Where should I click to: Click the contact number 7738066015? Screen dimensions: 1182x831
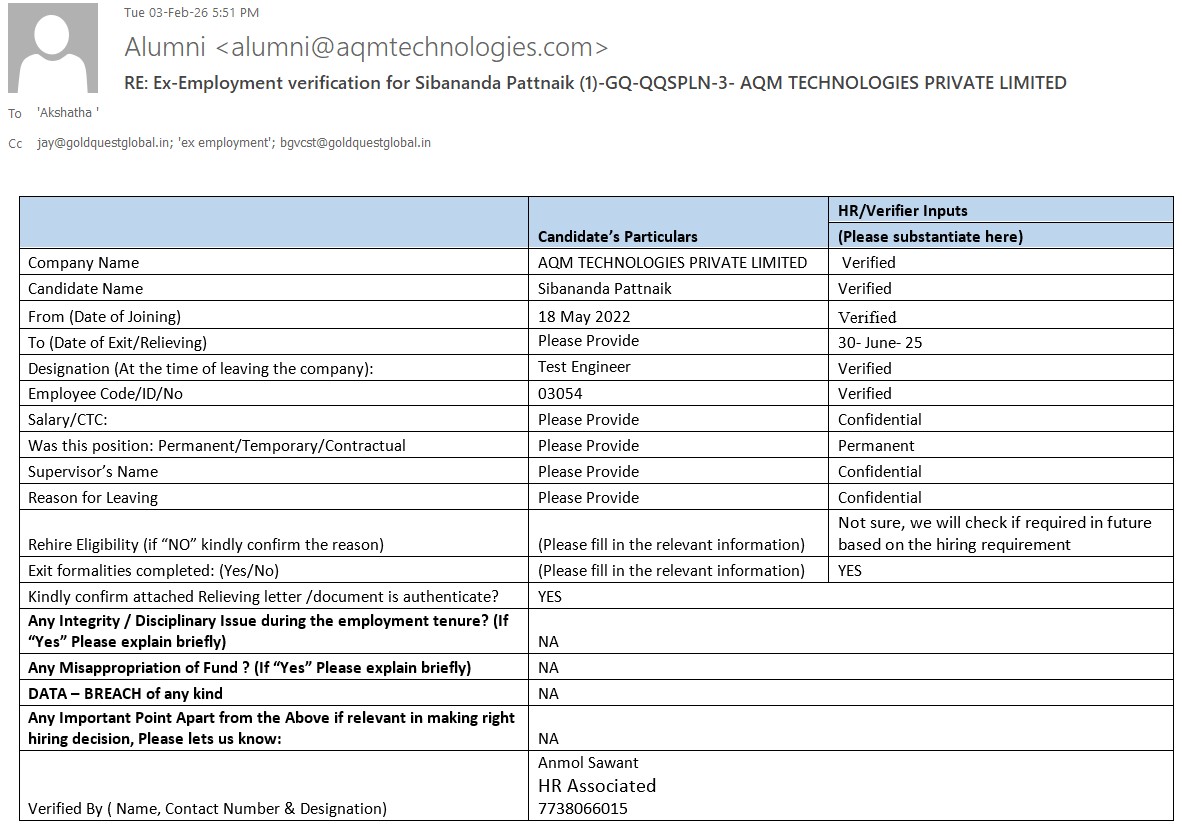pos(583,808)
